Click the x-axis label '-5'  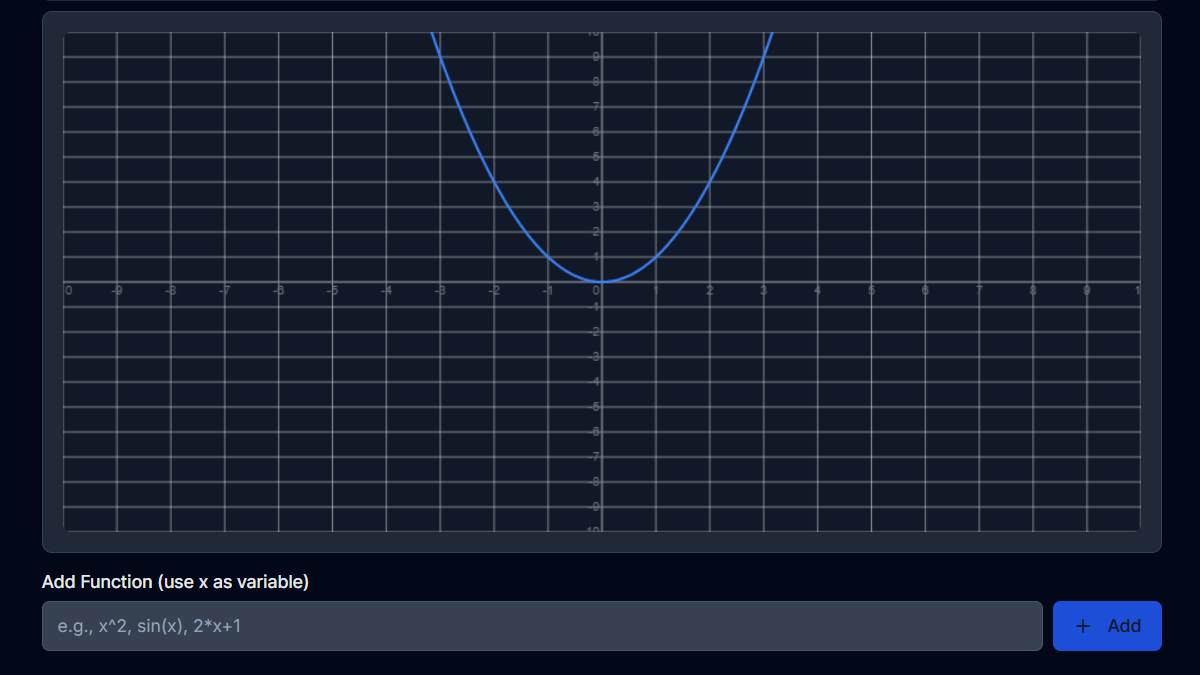tap(333, 291)
